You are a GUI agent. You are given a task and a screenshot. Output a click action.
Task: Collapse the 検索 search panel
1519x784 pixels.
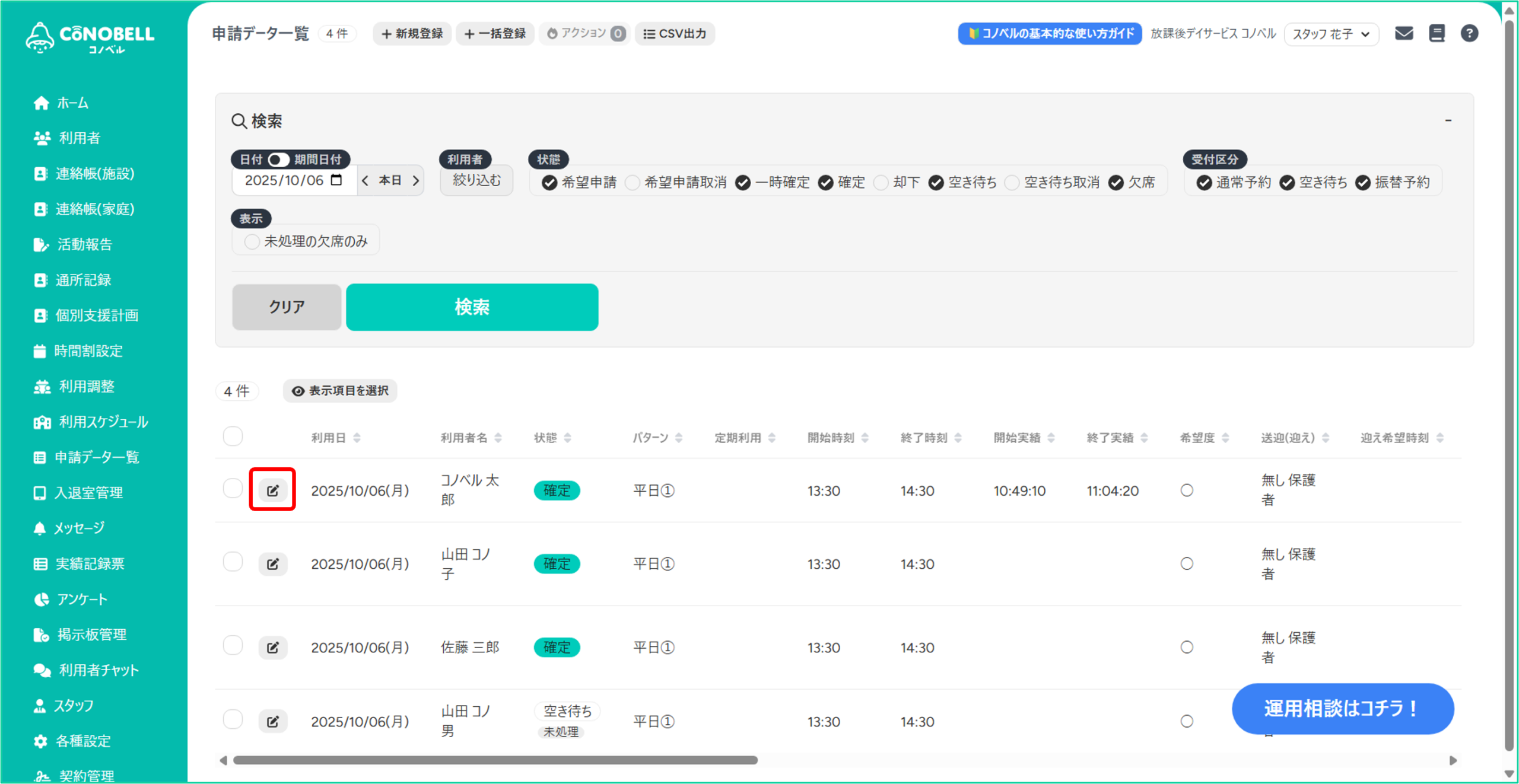tap(1448, 120)
